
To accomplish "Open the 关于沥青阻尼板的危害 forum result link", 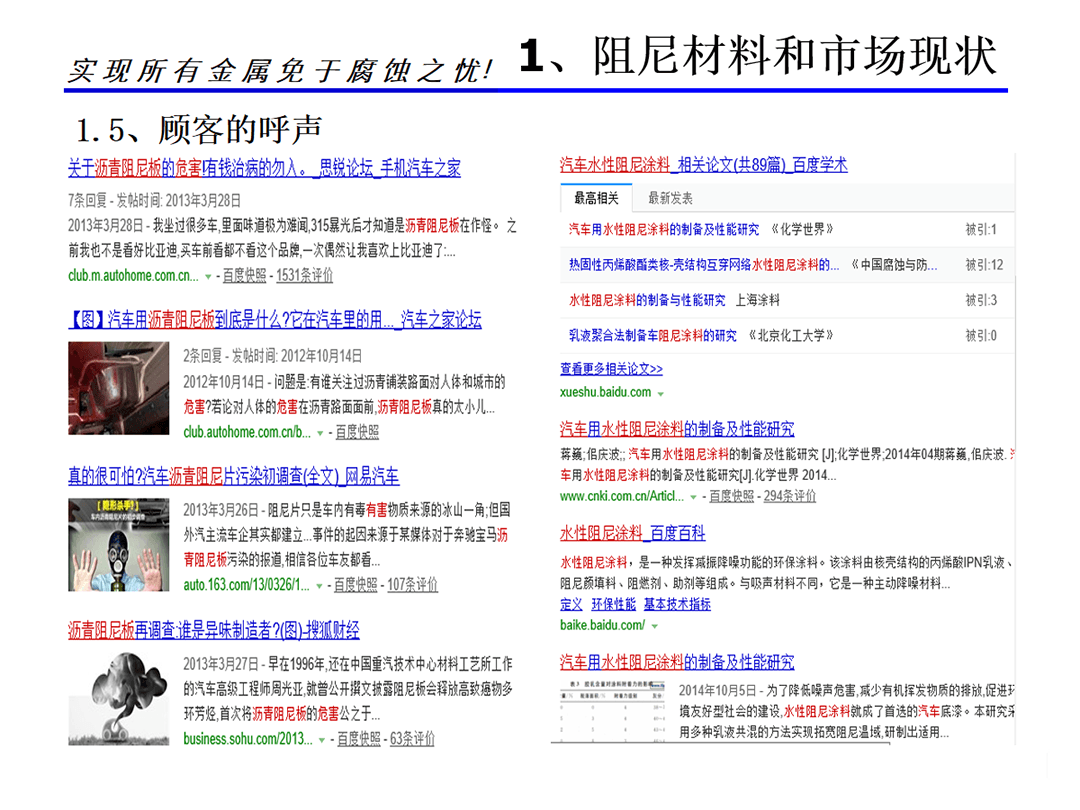I will [x=264, y=167].
